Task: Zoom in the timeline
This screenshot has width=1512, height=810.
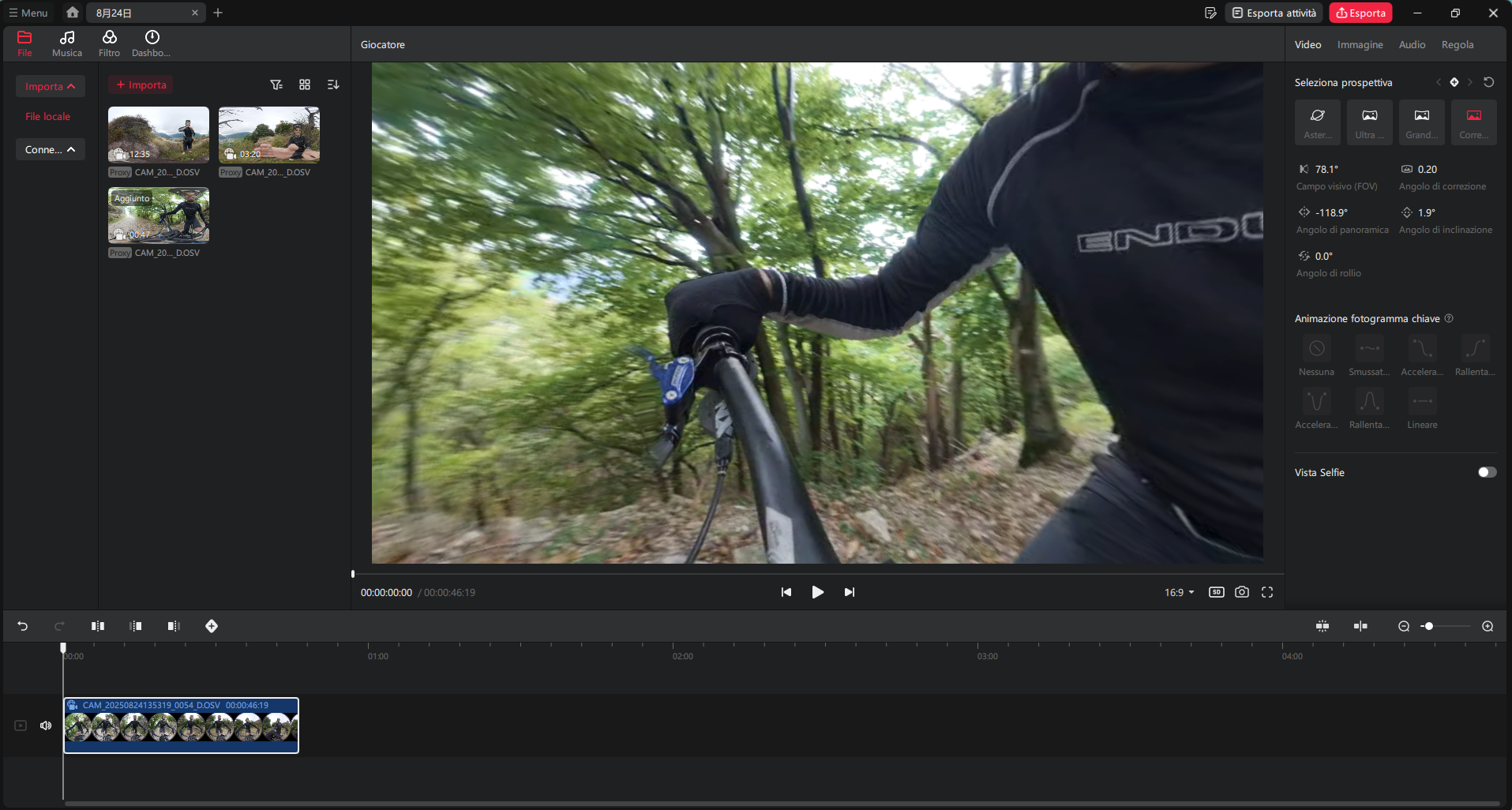Action: click(x=1488, y=626)
